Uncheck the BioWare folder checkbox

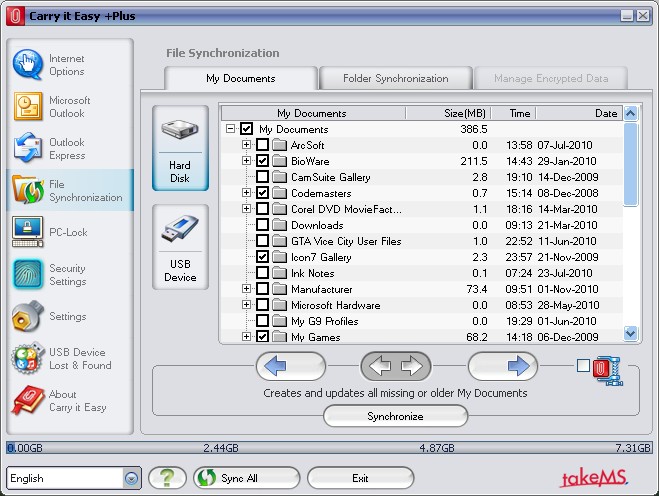[263, 161]
